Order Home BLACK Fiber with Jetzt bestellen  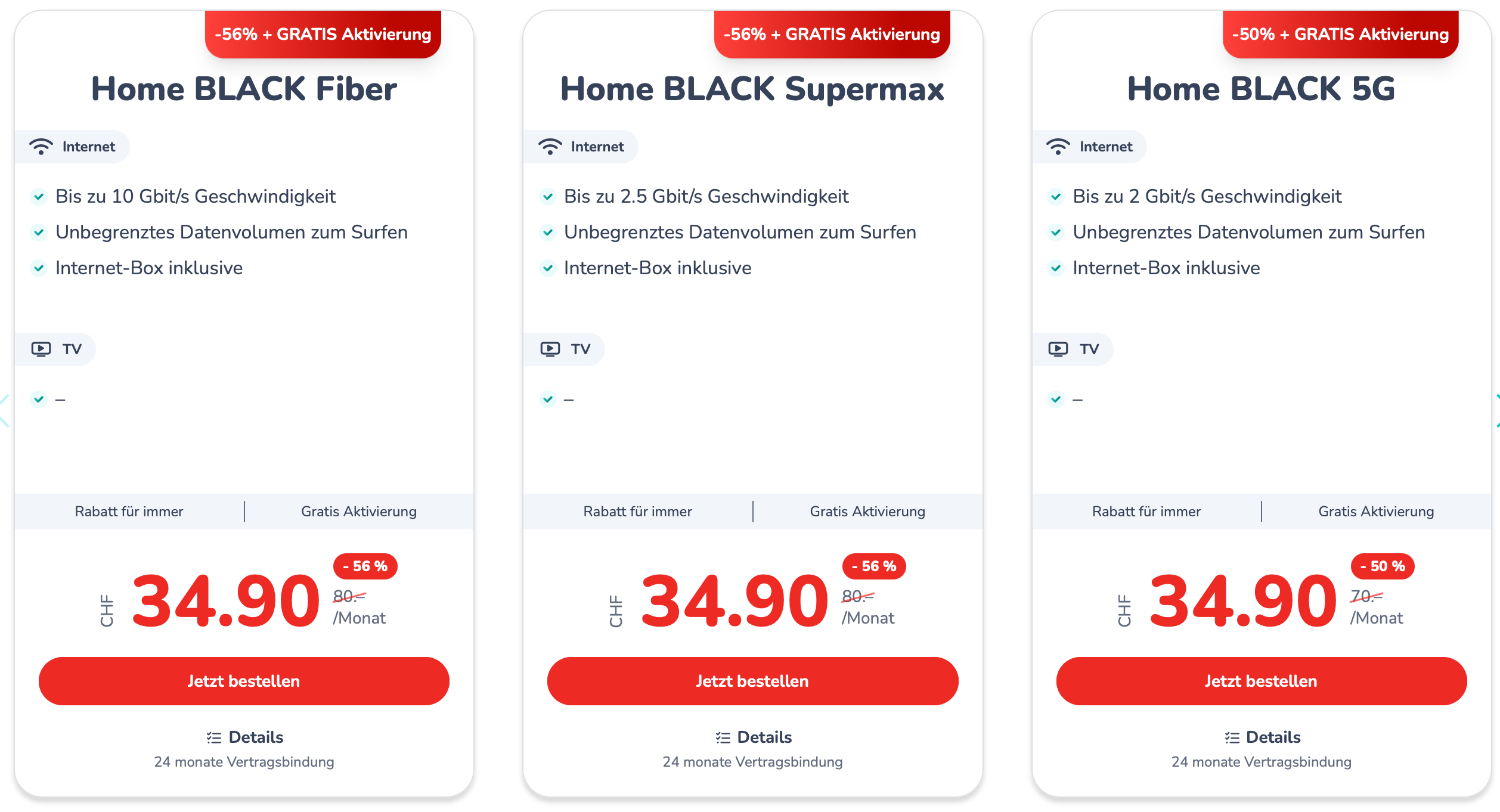click(244, 681)
